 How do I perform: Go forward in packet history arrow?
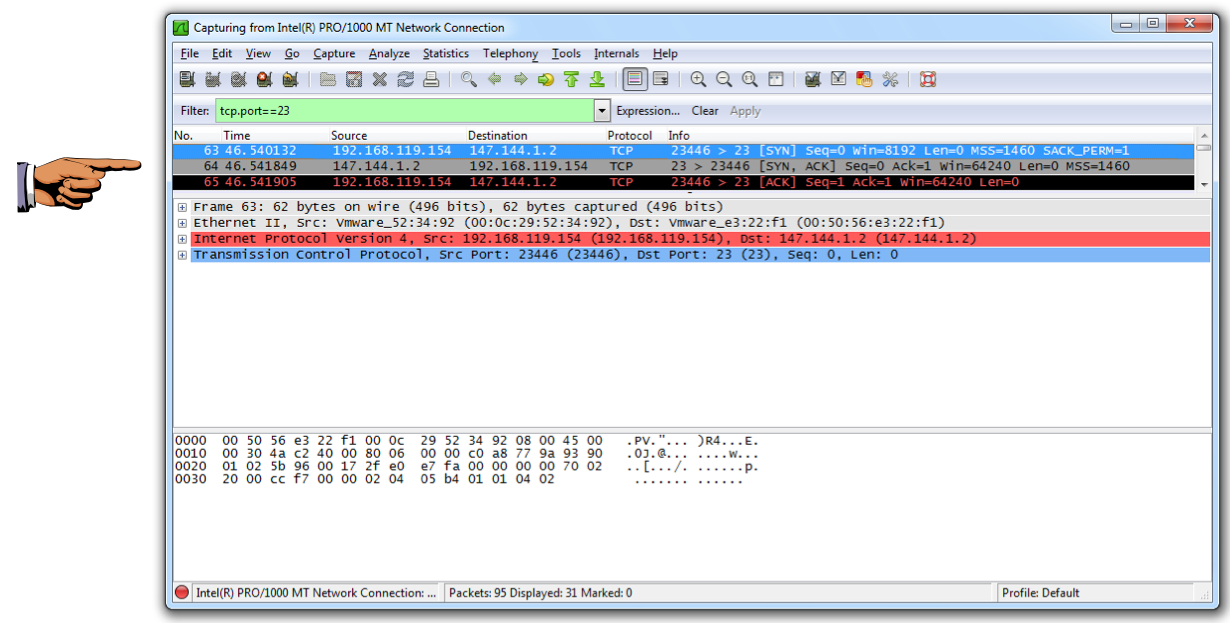click(520, 80)
